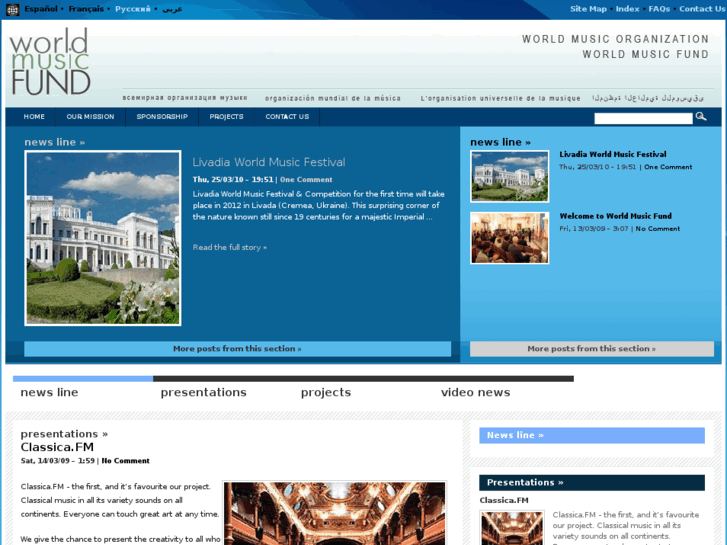Screen dimensions: 727x545
Task: Open the Classica.FM article title
Action: tap(57, 447)
